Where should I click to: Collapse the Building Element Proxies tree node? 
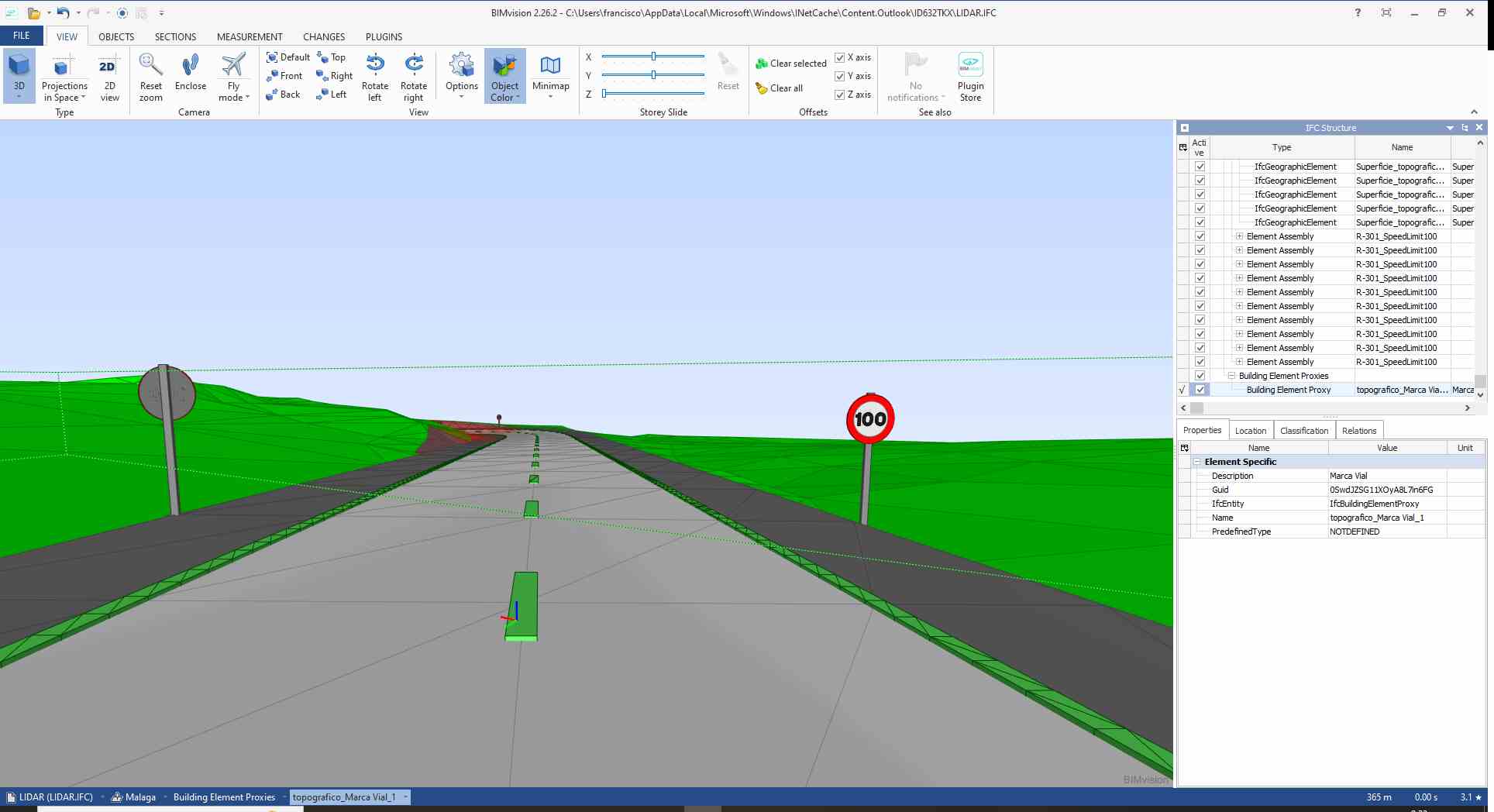click(1231, 376)
